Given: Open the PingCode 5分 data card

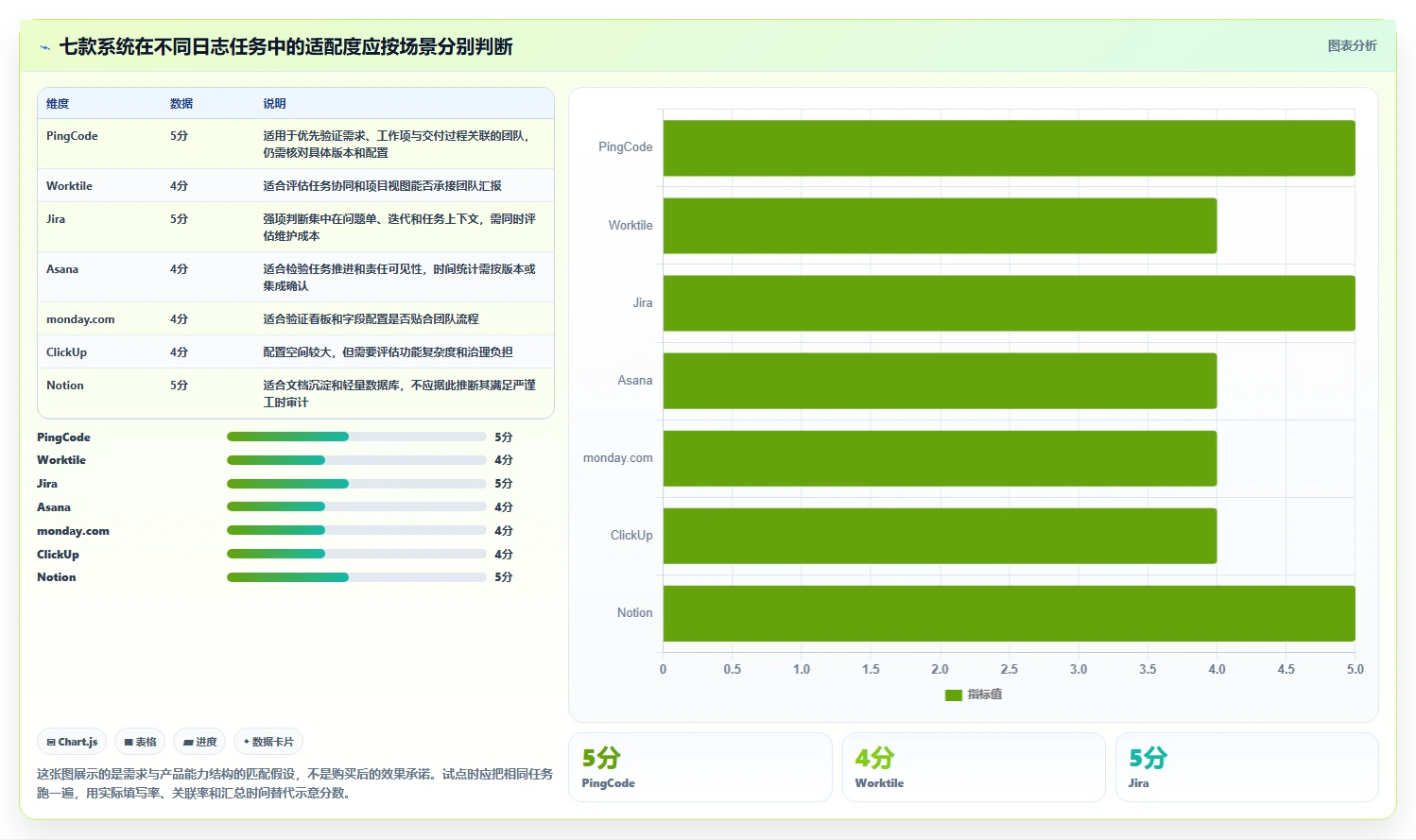Looking at the screenshot, I should pos(699,767).
